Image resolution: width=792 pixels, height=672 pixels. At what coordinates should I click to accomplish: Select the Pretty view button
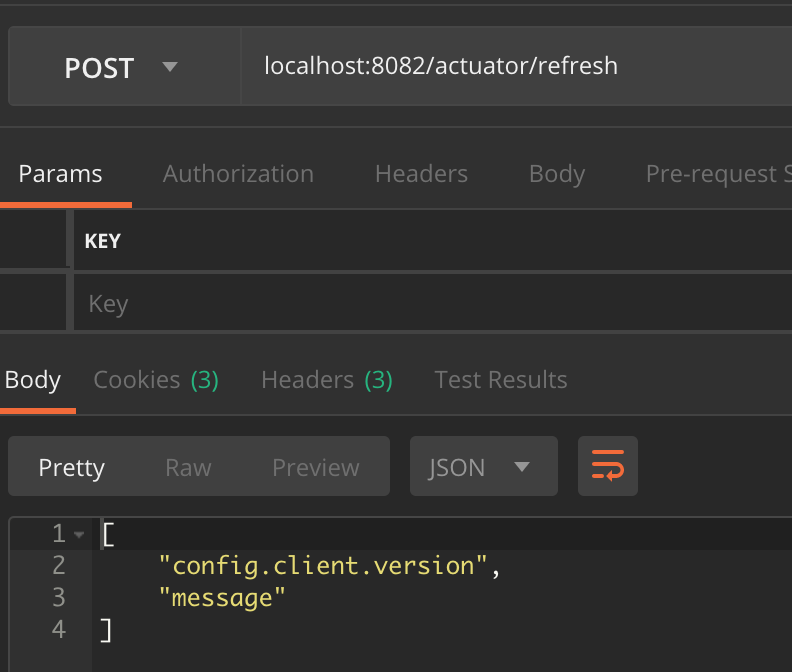coord(72,467)
